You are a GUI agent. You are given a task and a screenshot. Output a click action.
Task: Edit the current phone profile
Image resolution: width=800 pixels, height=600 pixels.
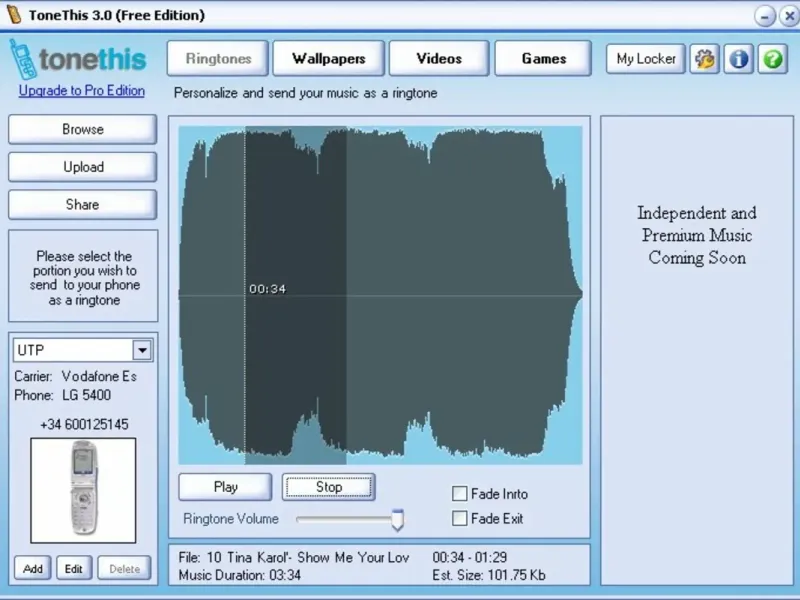coord(73,568)
